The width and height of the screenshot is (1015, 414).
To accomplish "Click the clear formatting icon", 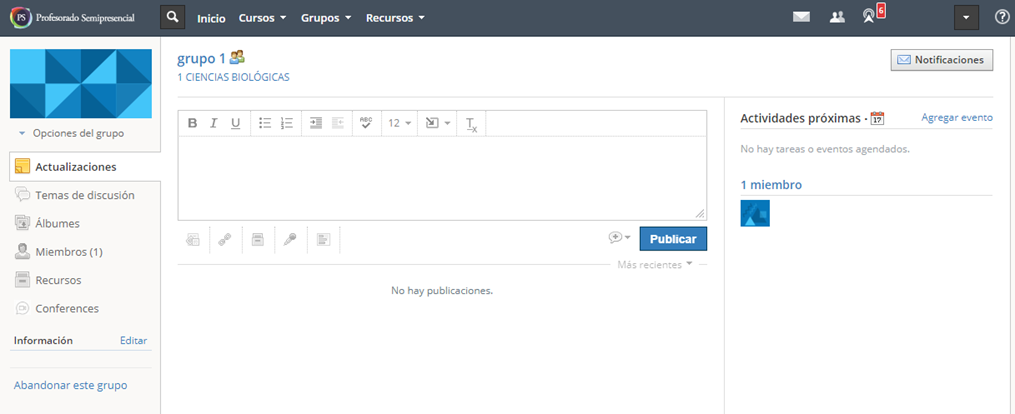I will click(x=472, y=123).
